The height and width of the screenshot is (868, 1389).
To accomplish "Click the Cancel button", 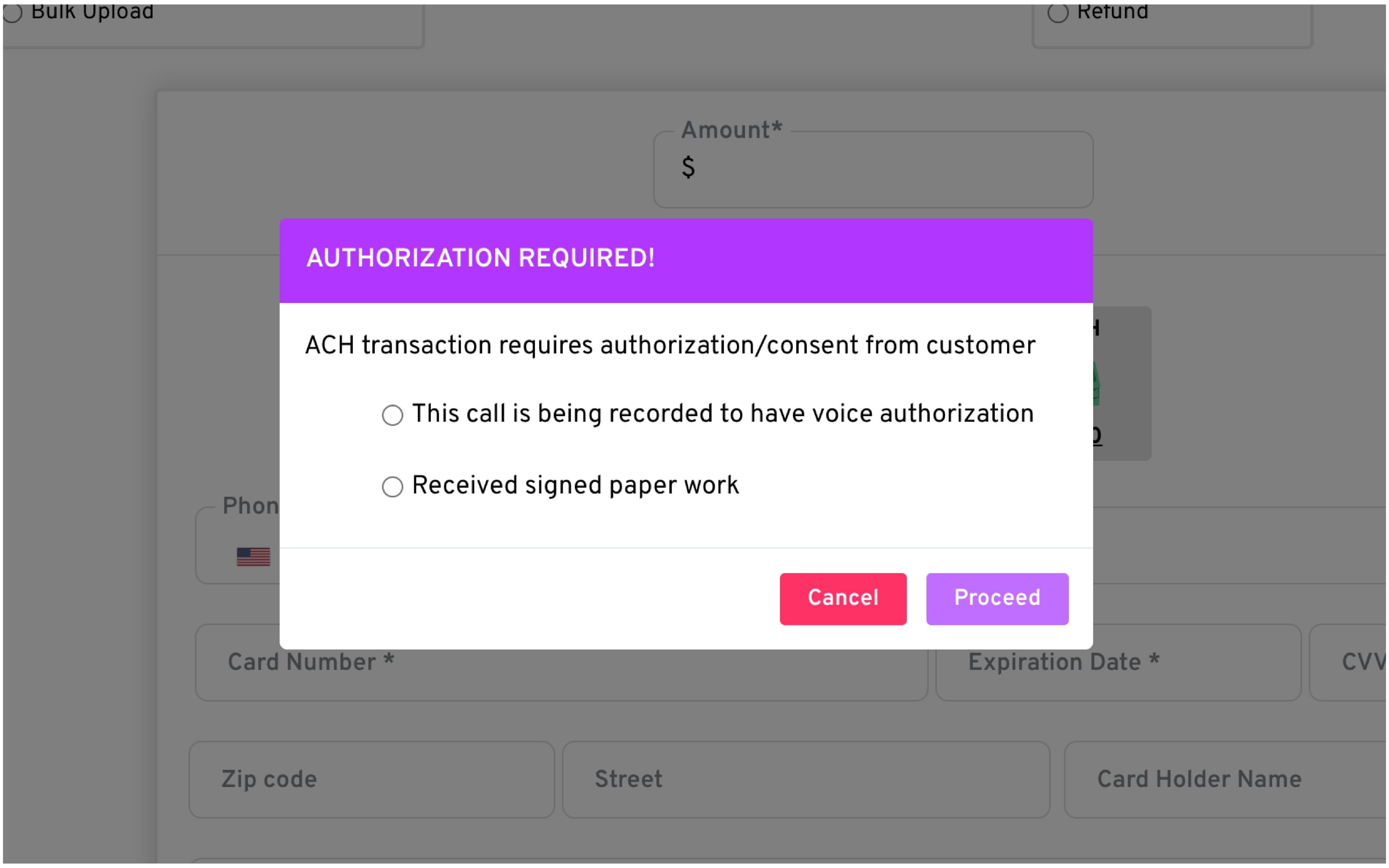I will coord(842,598).
